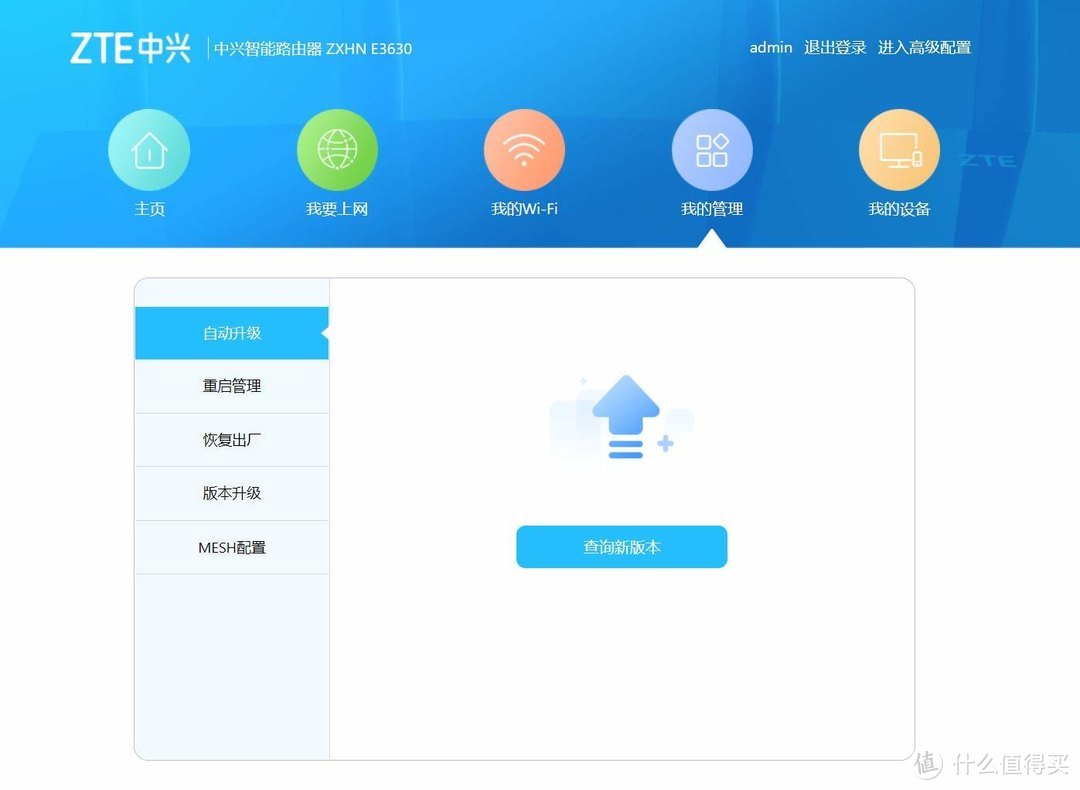1080x790 pixels.
Task: Open the 我的Wi-Fi wireless icon
Action: click(524, 148)
